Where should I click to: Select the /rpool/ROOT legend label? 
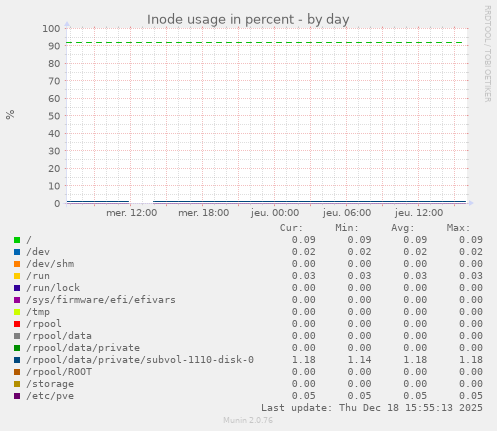[59, 372]
